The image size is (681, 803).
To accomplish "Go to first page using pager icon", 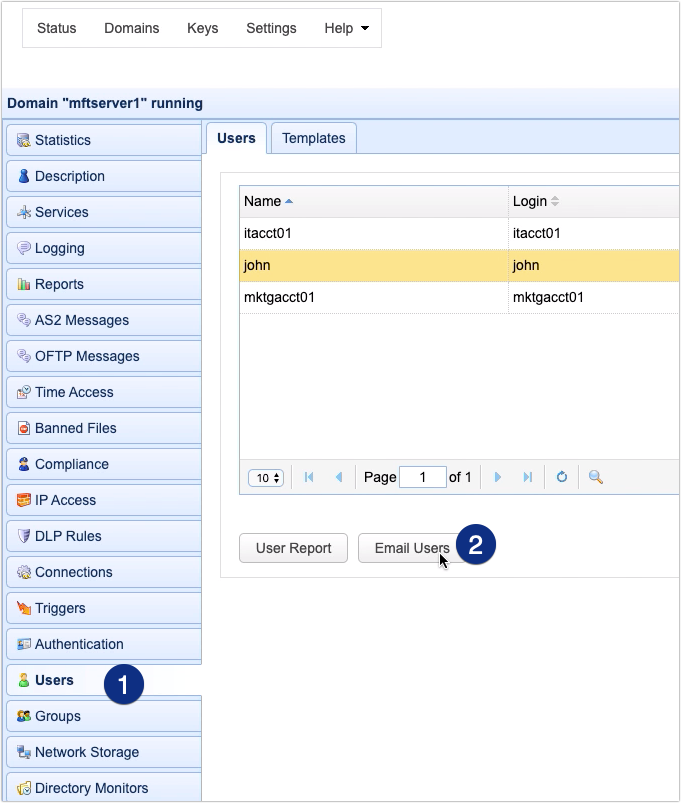I will (x=309, y=478).
